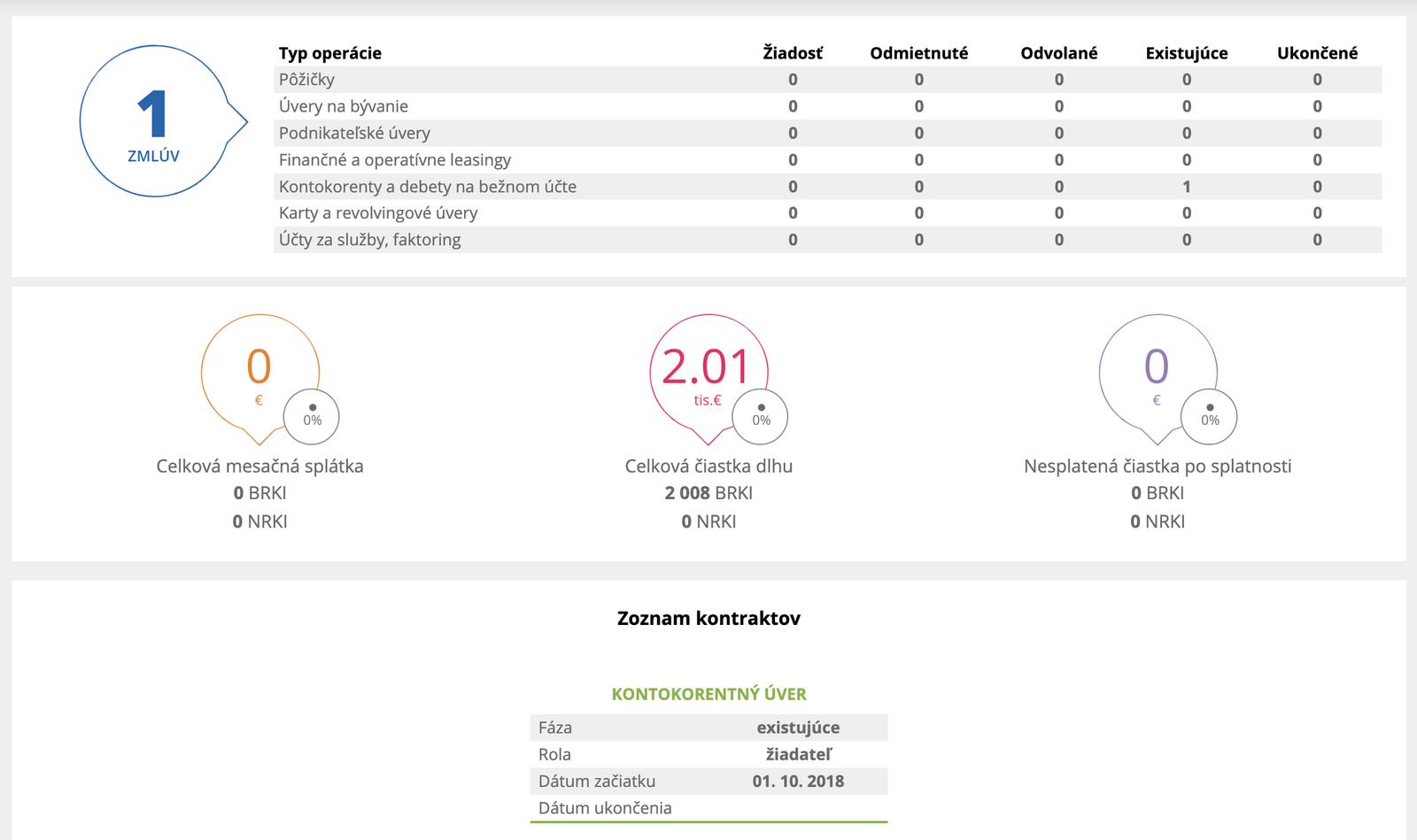This screenshot has width=1417, height=840.
Task: Select 0% circle beside the pink debt bubble
Action: point(761,416)
